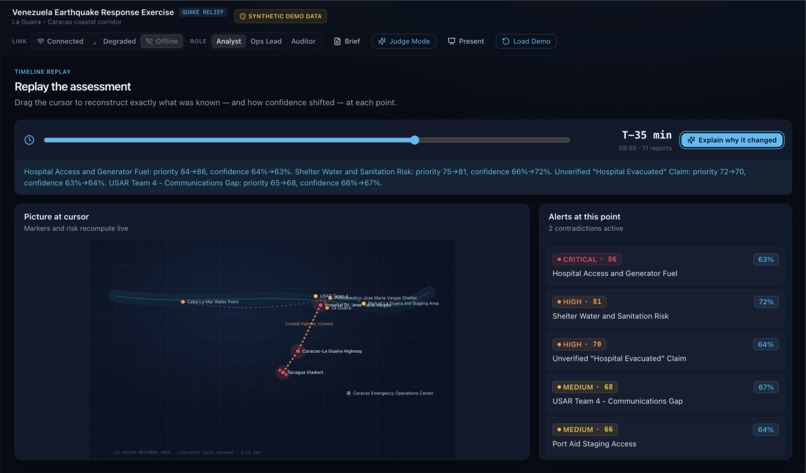Click Load Demo button
The height and width of the screenshot is (473, 806).
coord(526,41)
